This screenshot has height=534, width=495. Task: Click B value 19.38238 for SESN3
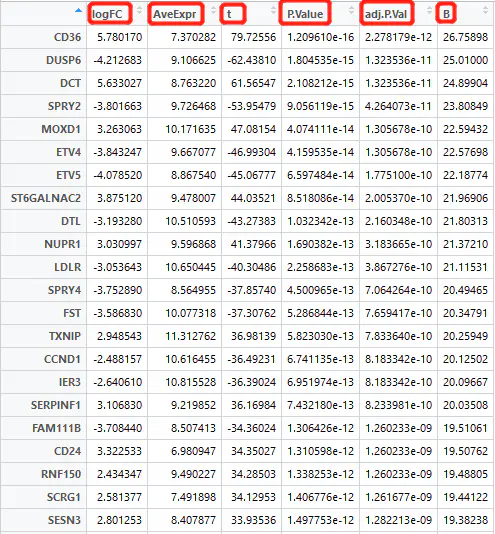(x=465, y=520)
